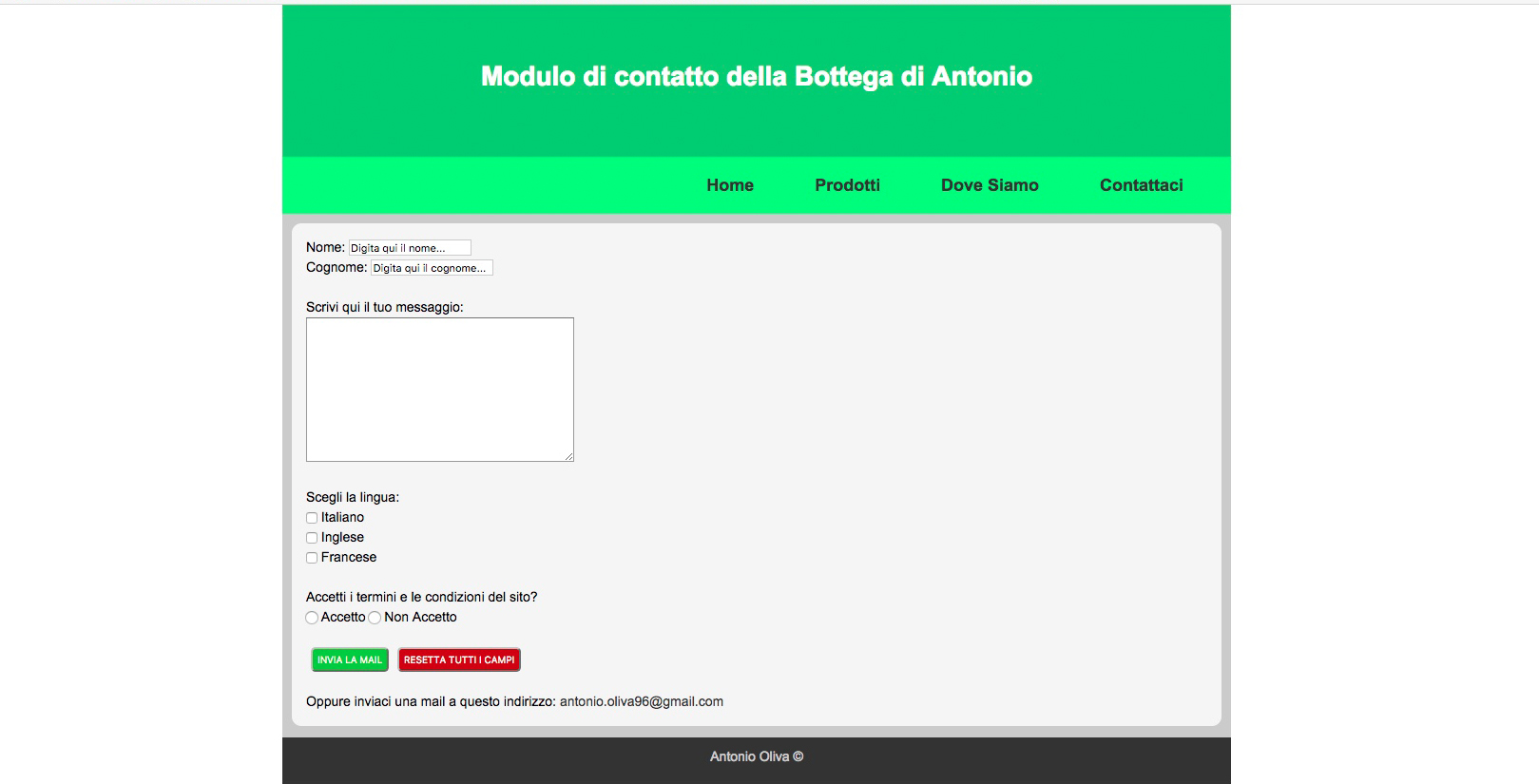Click the terms and conditions question text

pos(421,597)
